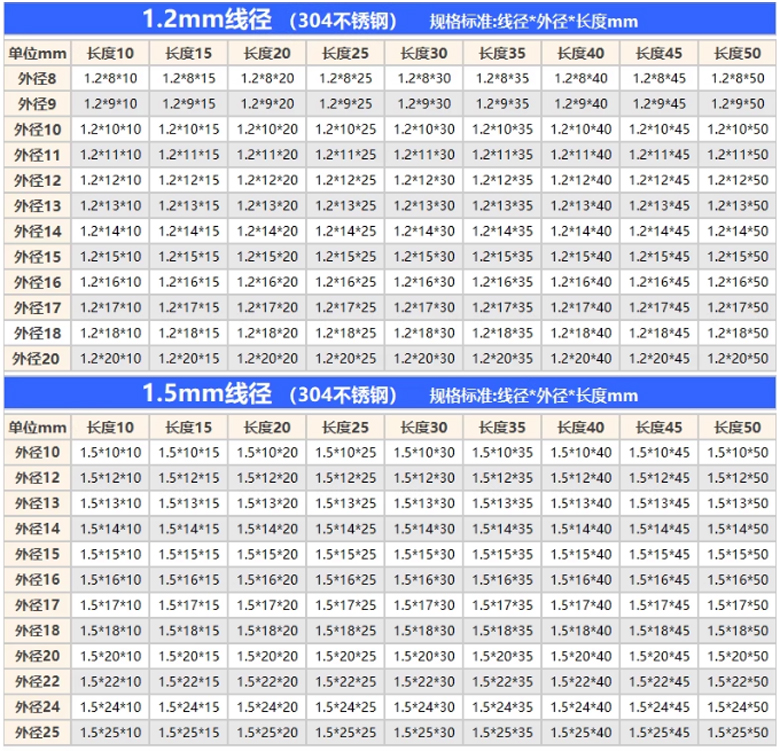Choose the 1.5*25*50 cell
Screen dimensions: 780x751
[737, 733]
